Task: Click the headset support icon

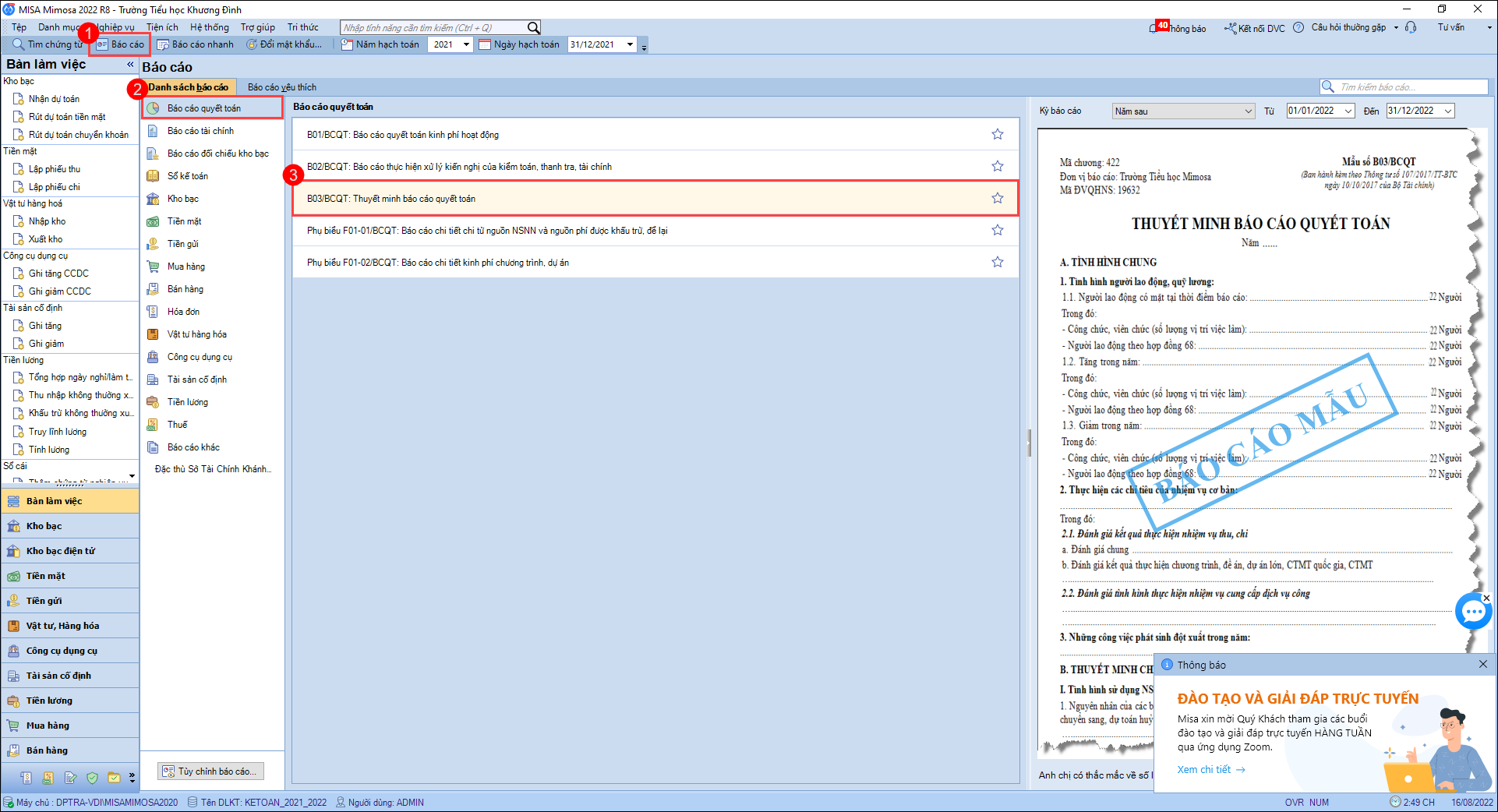Action: click(1411, 28)
